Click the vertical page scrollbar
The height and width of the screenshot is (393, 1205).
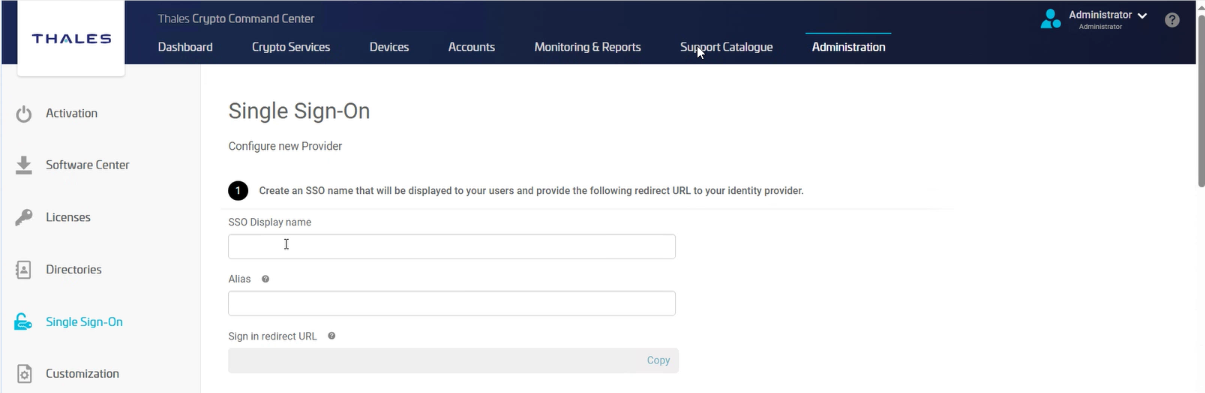(x=1200, y=100)
